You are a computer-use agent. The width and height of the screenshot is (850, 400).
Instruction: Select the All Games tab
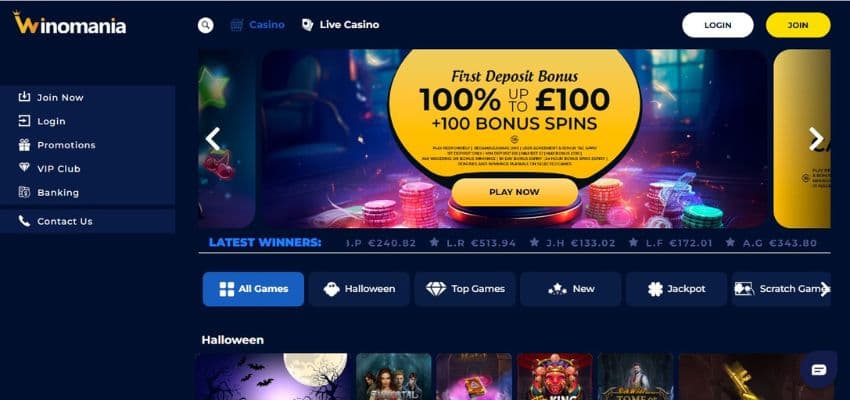253,289
